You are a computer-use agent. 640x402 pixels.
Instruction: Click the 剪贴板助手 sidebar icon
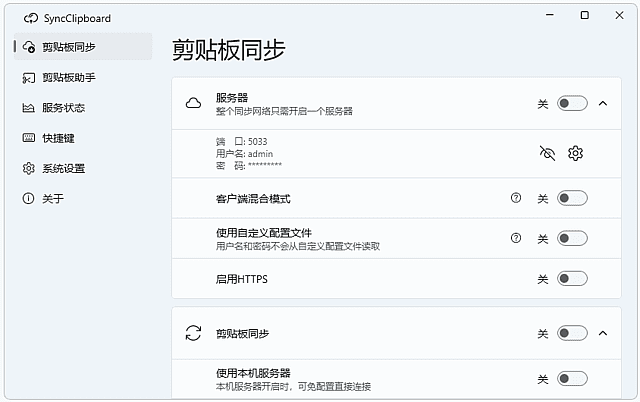(x=29, y=78)
